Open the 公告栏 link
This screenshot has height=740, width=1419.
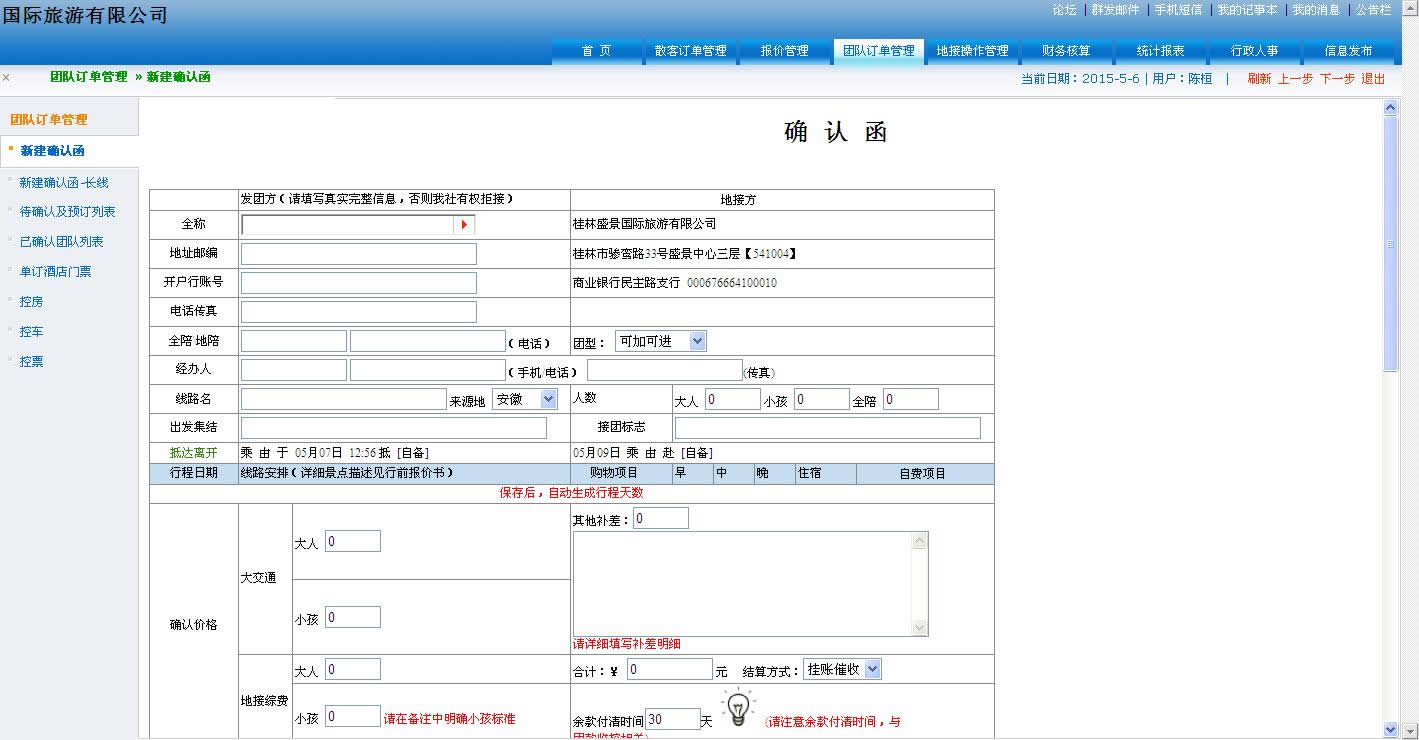pos(1373,10)
